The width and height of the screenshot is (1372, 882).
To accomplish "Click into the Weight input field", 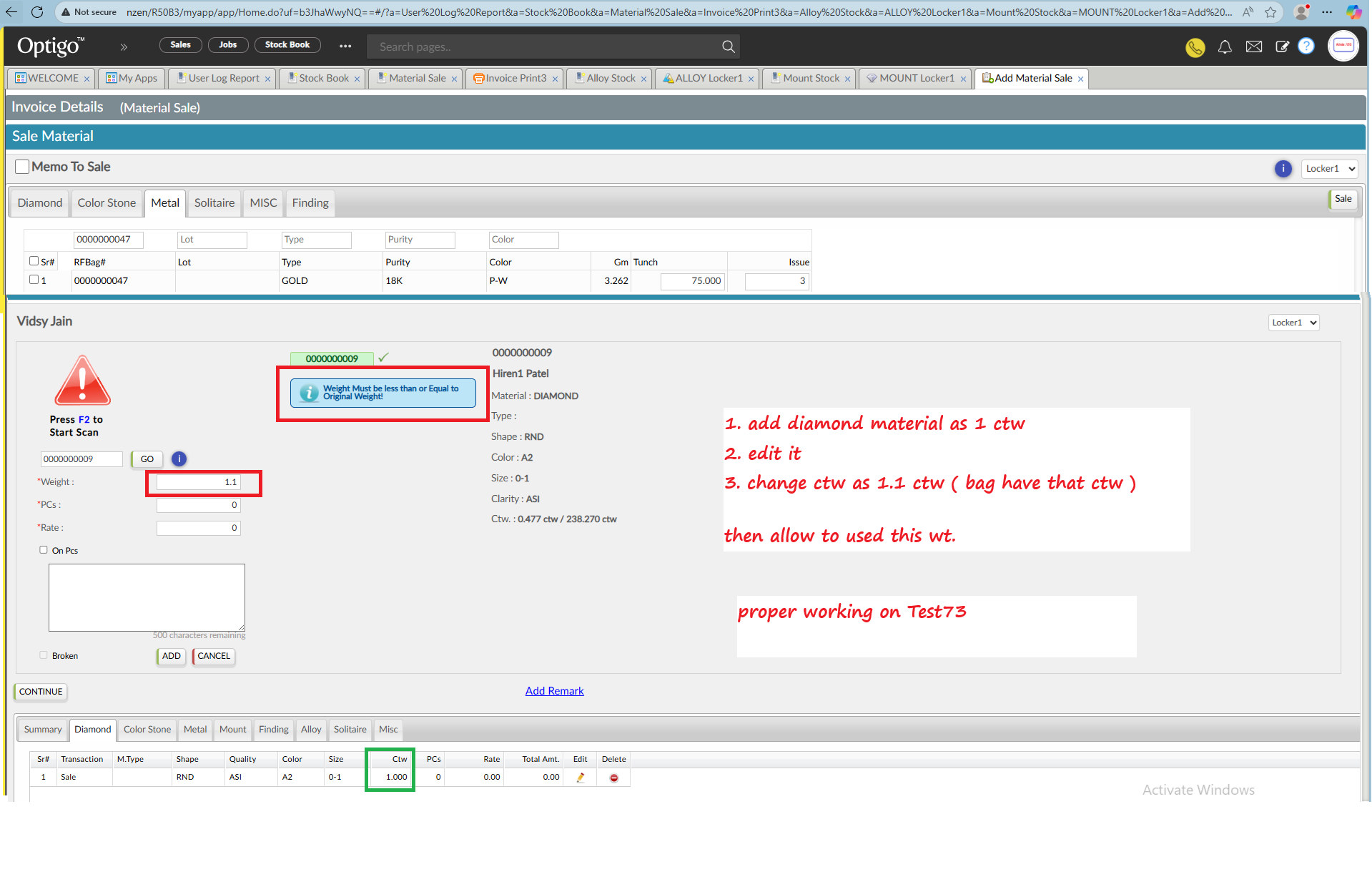I will 199,482.
